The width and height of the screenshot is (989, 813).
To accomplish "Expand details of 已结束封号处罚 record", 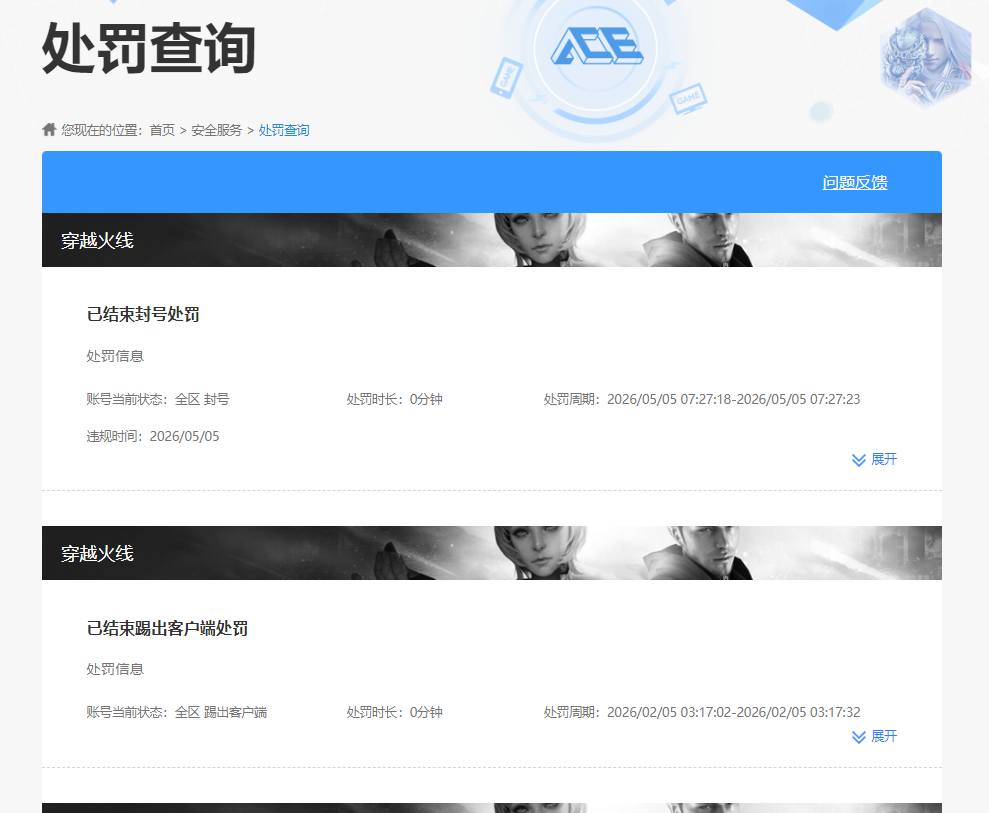I will [874, 459].
